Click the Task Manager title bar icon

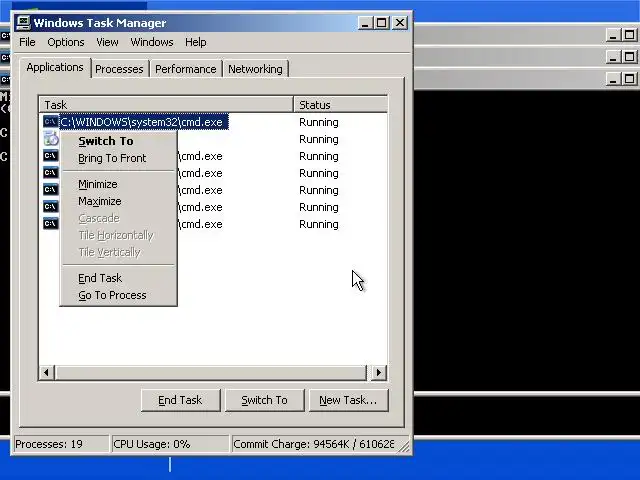23,23
